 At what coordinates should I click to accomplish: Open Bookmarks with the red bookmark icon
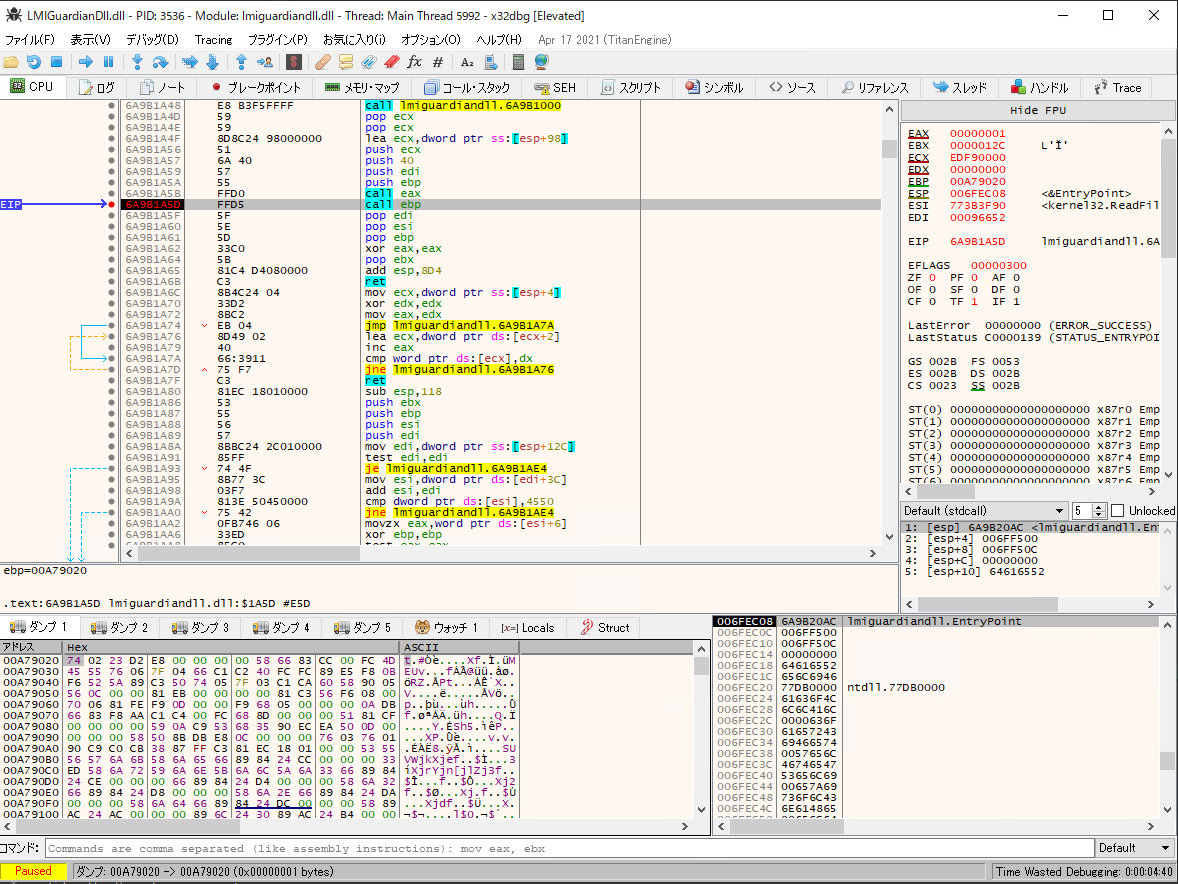pos(391,62)
